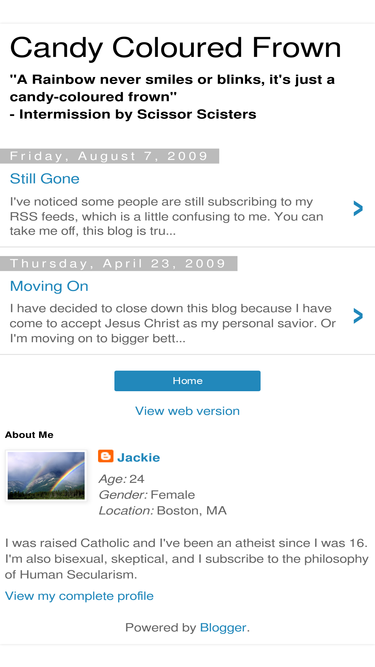Click the Location: Boston, MA profile detail
Image resolution: width=375 pixels, height=667 pixels.
coord(162,510)
